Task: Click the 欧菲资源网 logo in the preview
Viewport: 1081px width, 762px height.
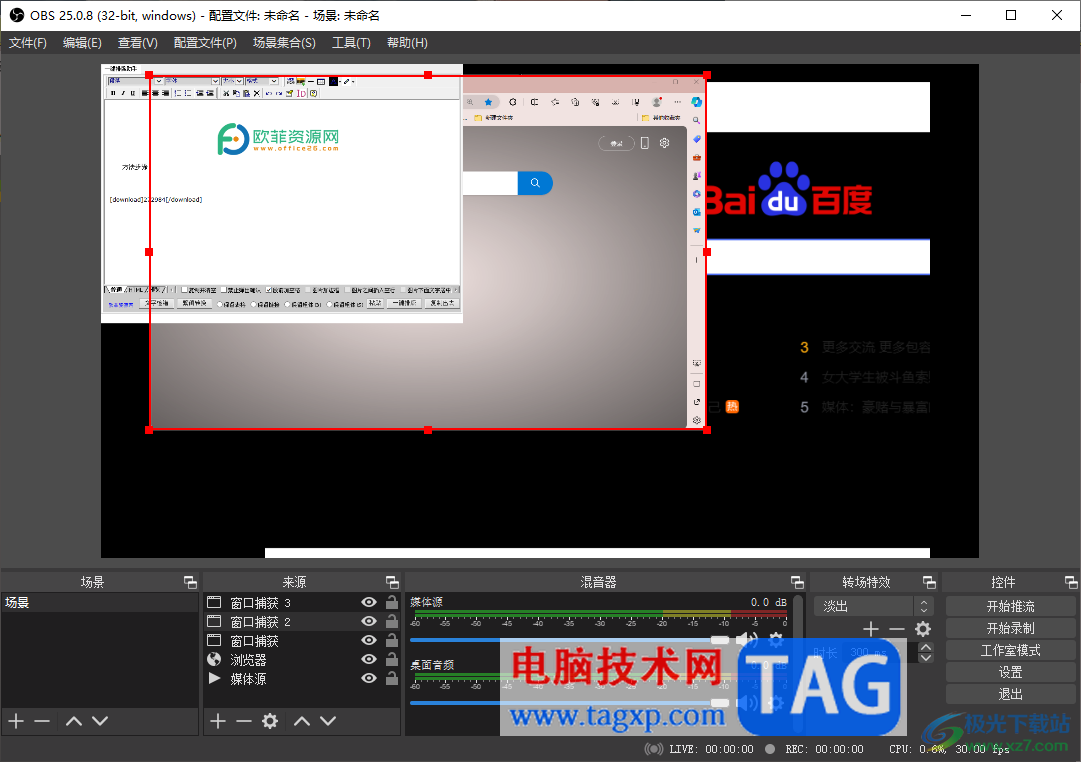Action: pos(279,139)
